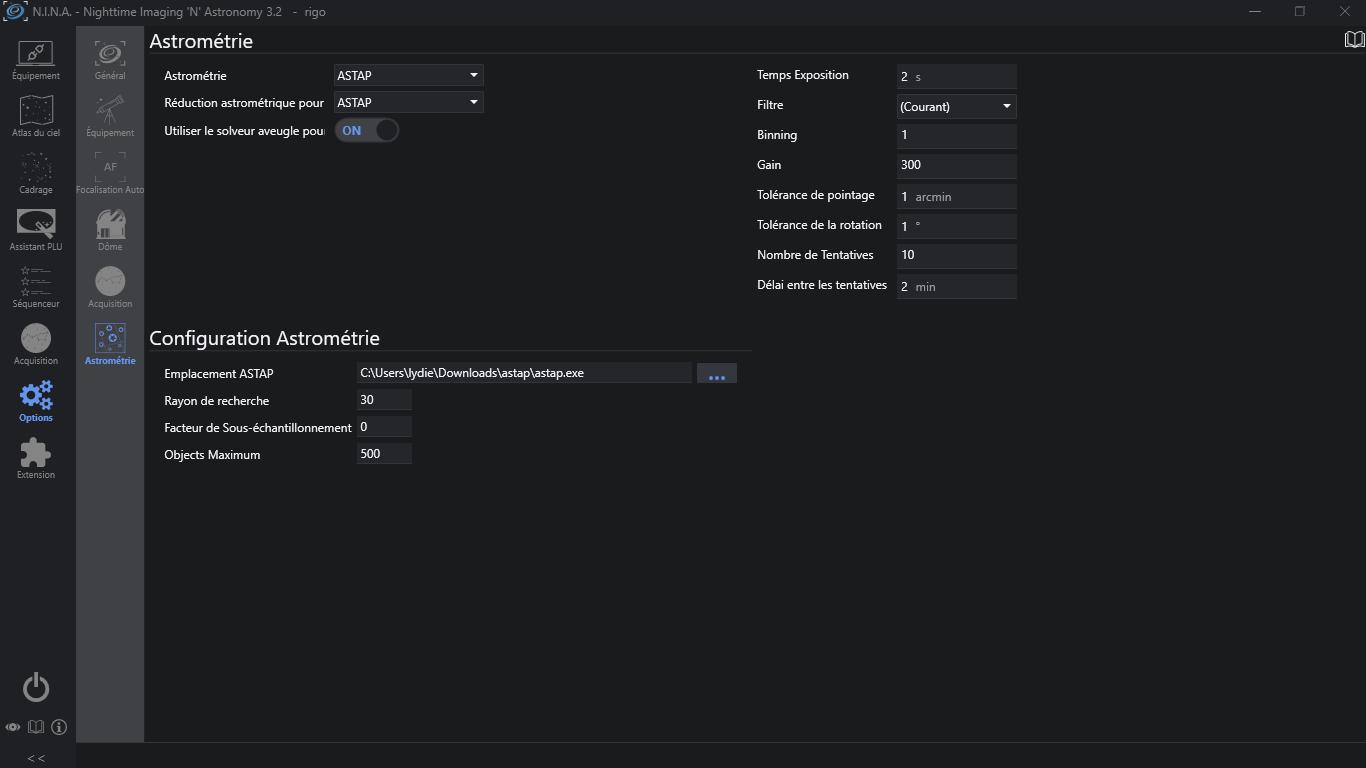Collapse the sidebar with the << arrows

click(36, 758)
